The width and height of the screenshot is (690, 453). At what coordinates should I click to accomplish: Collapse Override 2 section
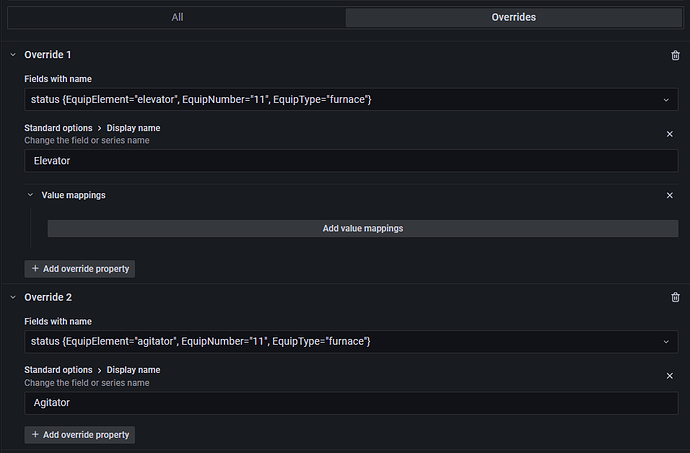coord(12,297)
